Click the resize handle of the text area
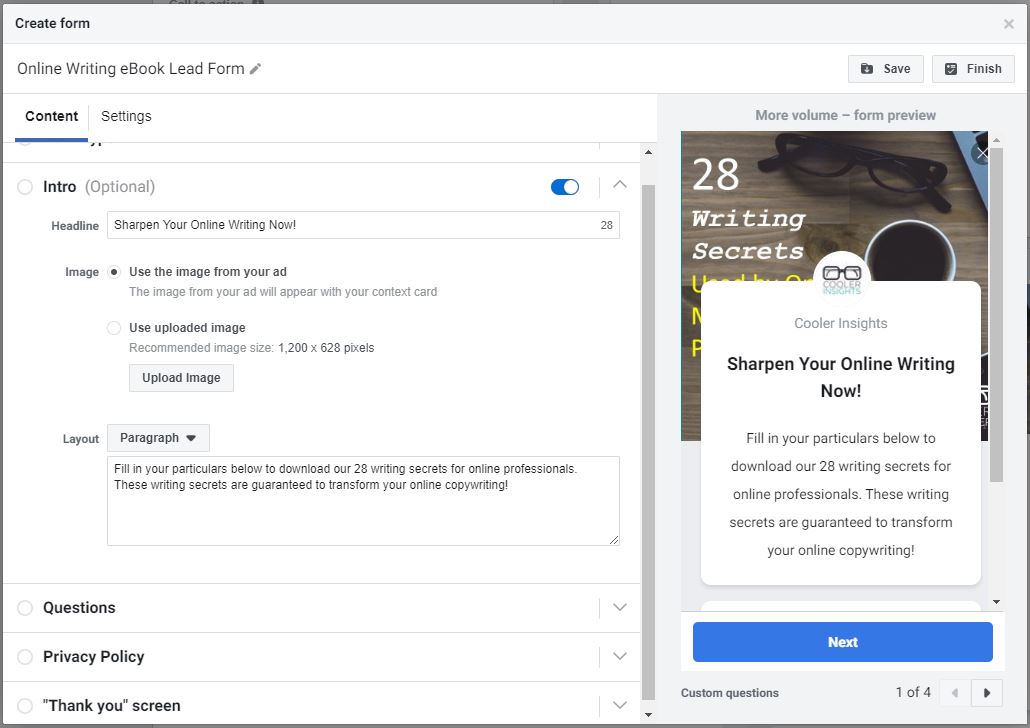 pos(614,539)
